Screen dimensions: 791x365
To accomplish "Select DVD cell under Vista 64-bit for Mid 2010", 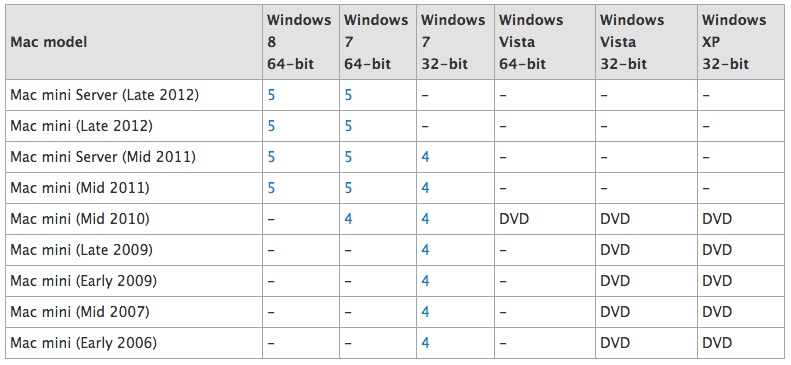I will (x=514, y=219).
